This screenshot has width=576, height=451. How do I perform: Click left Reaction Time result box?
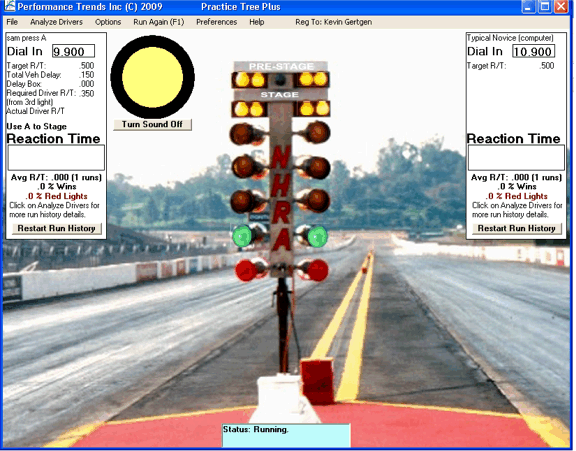pyautogui.click(x=56, y=158)
